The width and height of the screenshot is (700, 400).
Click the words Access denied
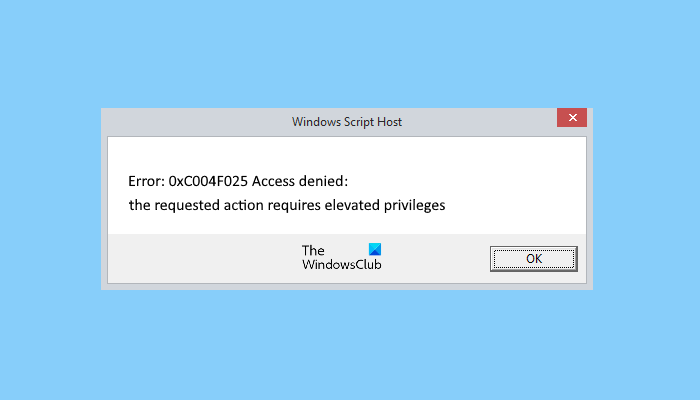pyautogui.click(x=309, y=180)
